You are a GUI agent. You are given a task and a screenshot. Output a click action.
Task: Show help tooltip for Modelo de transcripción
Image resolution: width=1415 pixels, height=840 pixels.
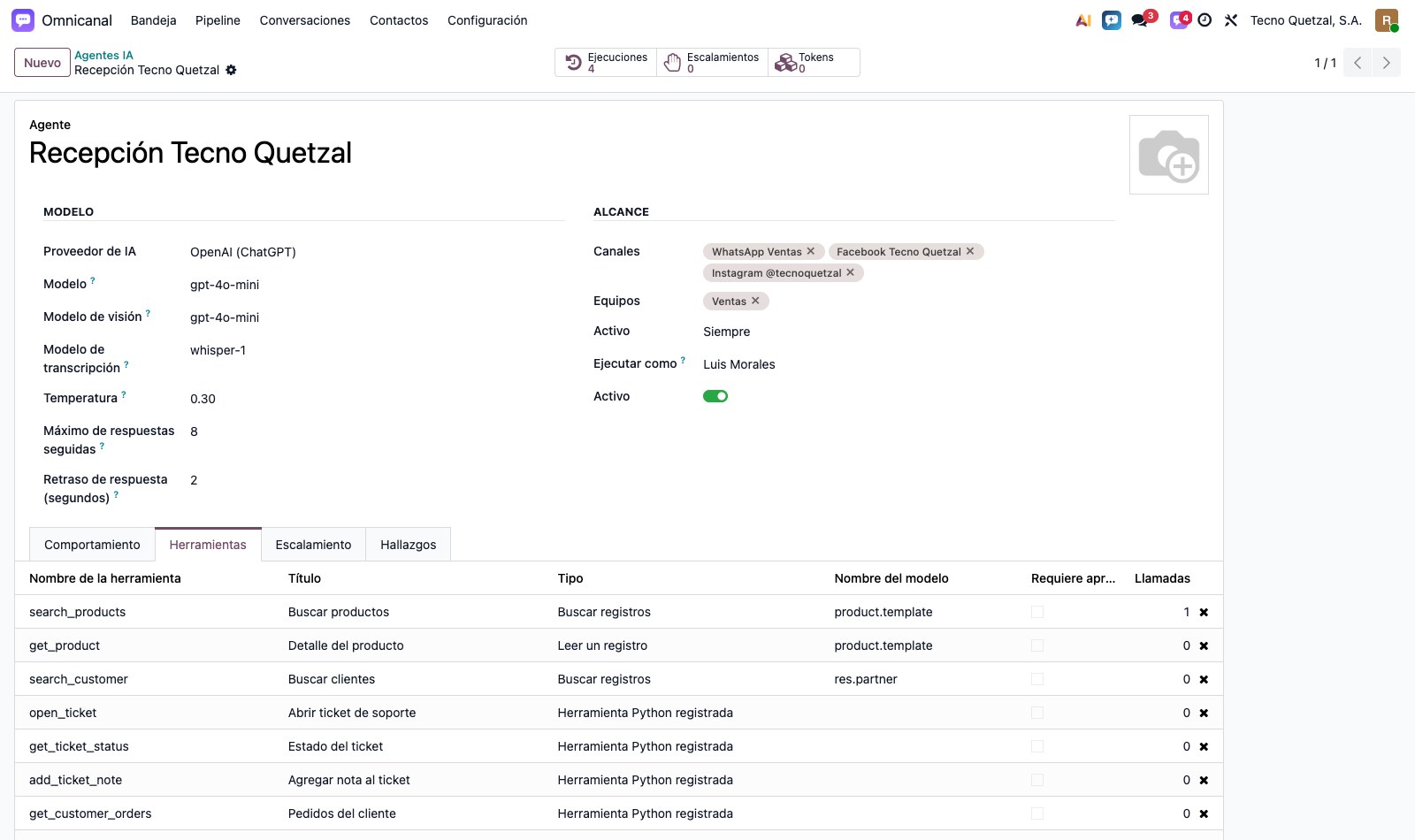pyautogui.click(x=126, y=364)
